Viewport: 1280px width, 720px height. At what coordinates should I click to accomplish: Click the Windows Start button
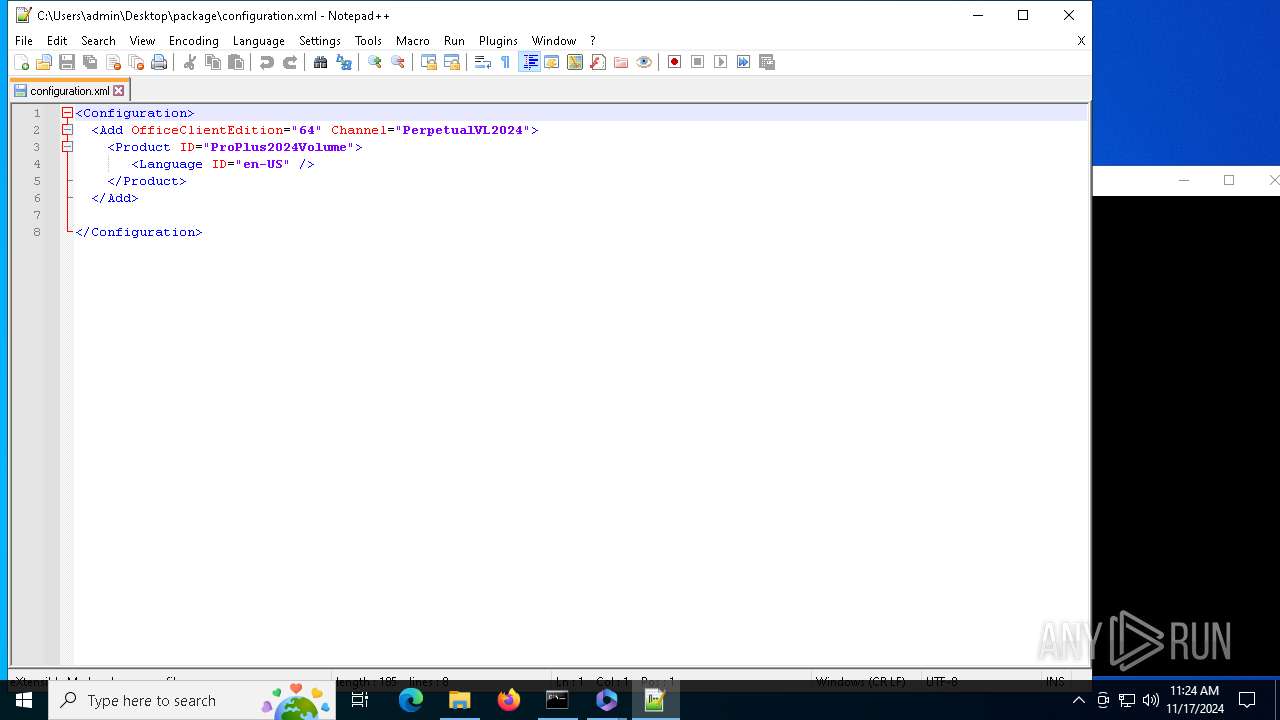(x=24, y=700)
